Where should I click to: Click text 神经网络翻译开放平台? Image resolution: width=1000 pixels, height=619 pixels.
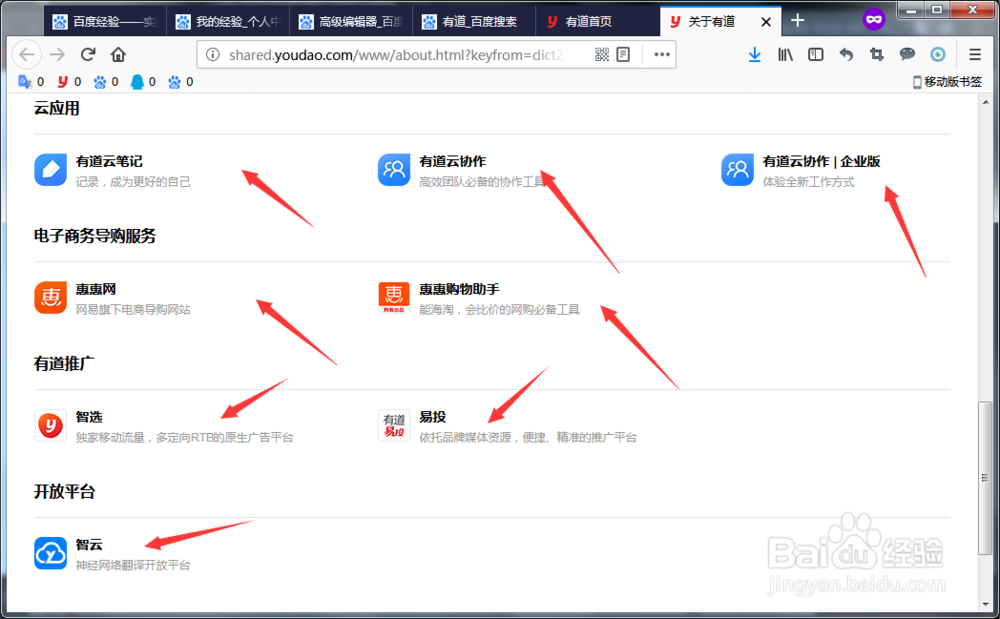133,565
